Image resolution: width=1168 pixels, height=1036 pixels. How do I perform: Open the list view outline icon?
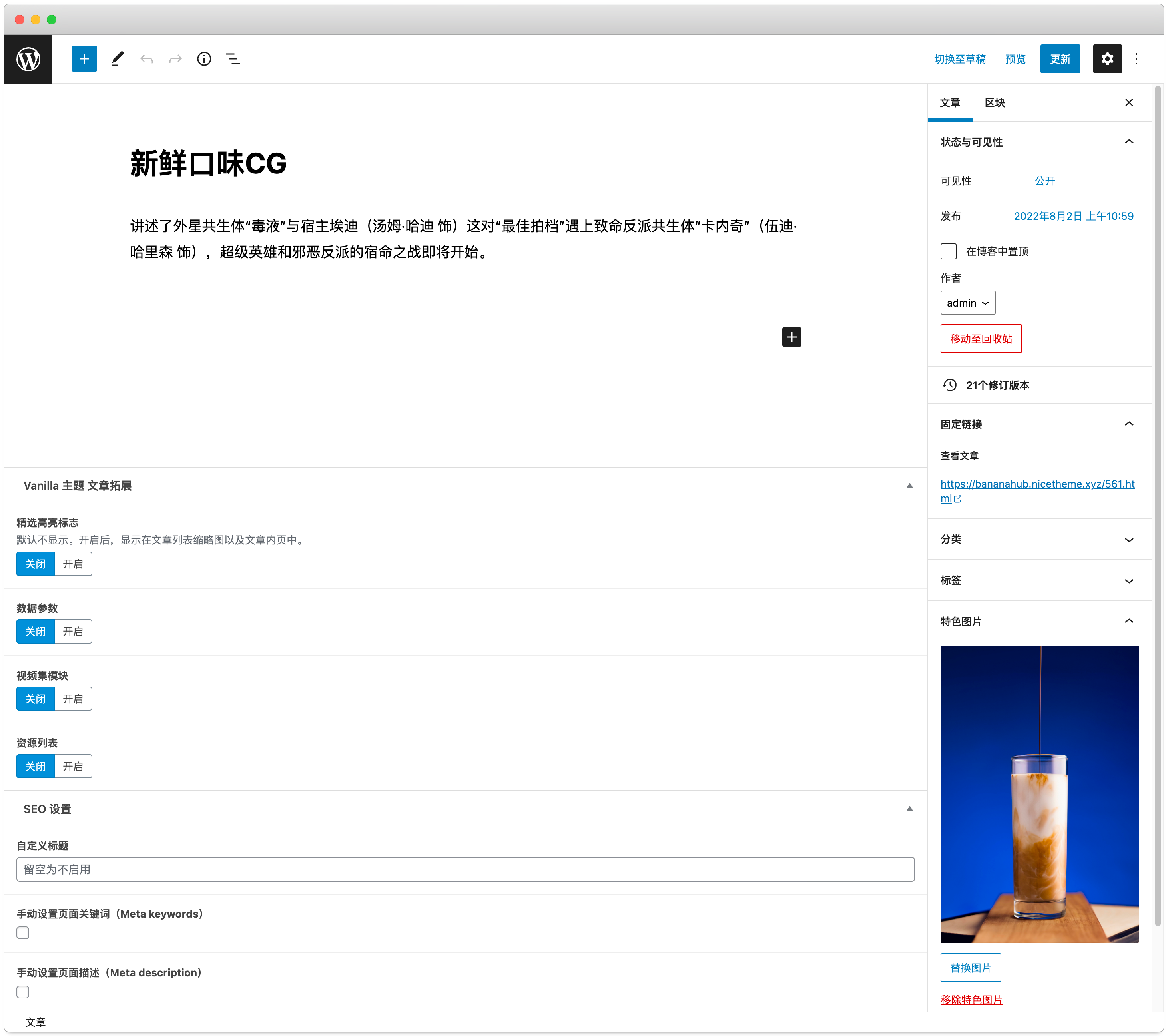pyautogui.click(x=233, y=59)
